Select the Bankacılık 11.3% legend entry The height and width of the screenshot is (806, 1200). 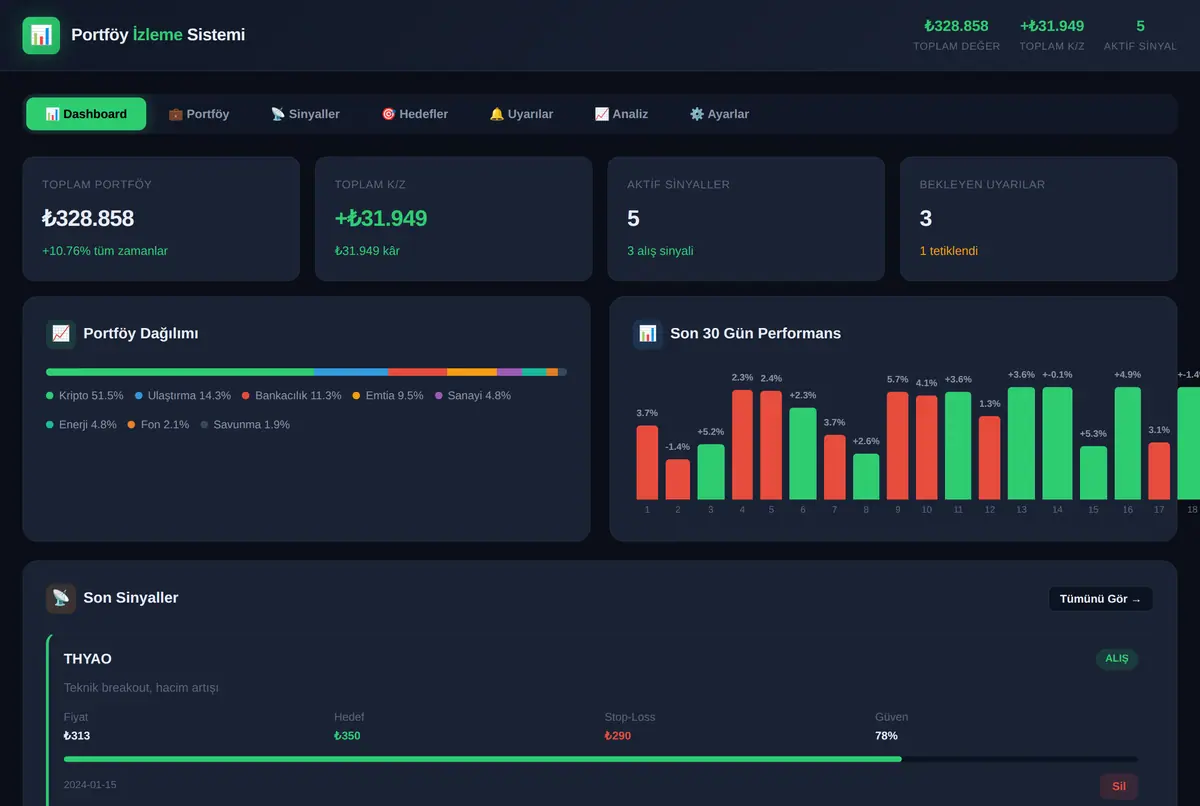pyautogui.click(x=291, y=396)
